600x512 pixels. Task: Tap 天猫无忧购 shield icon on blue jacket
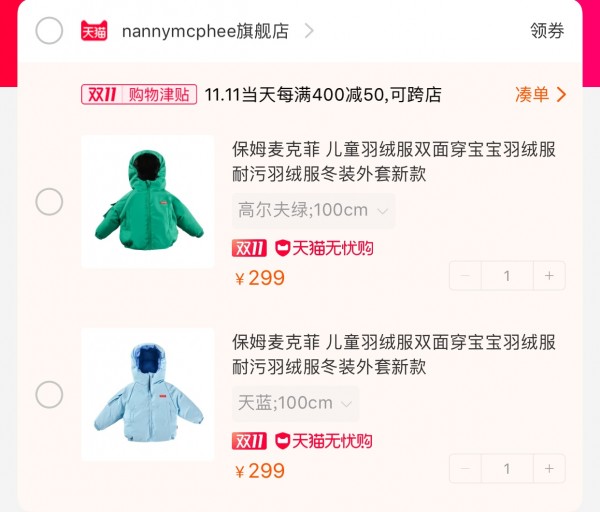click(282, 441)
